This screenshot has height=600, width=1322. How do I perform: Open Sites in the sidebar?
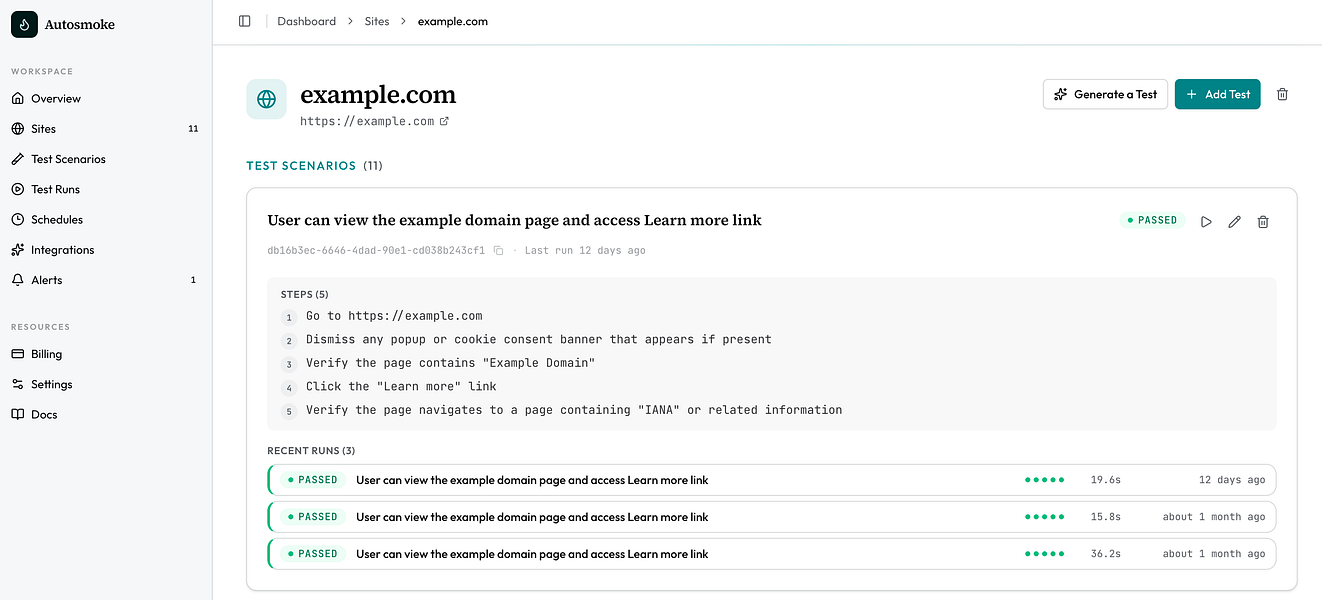point(105,129)
